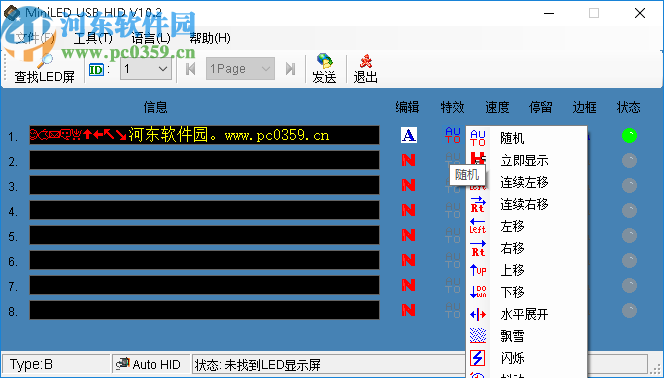Click the red N edit icon in row 6
The width and height of the screenshot is (664, 378).
point(408,260)
